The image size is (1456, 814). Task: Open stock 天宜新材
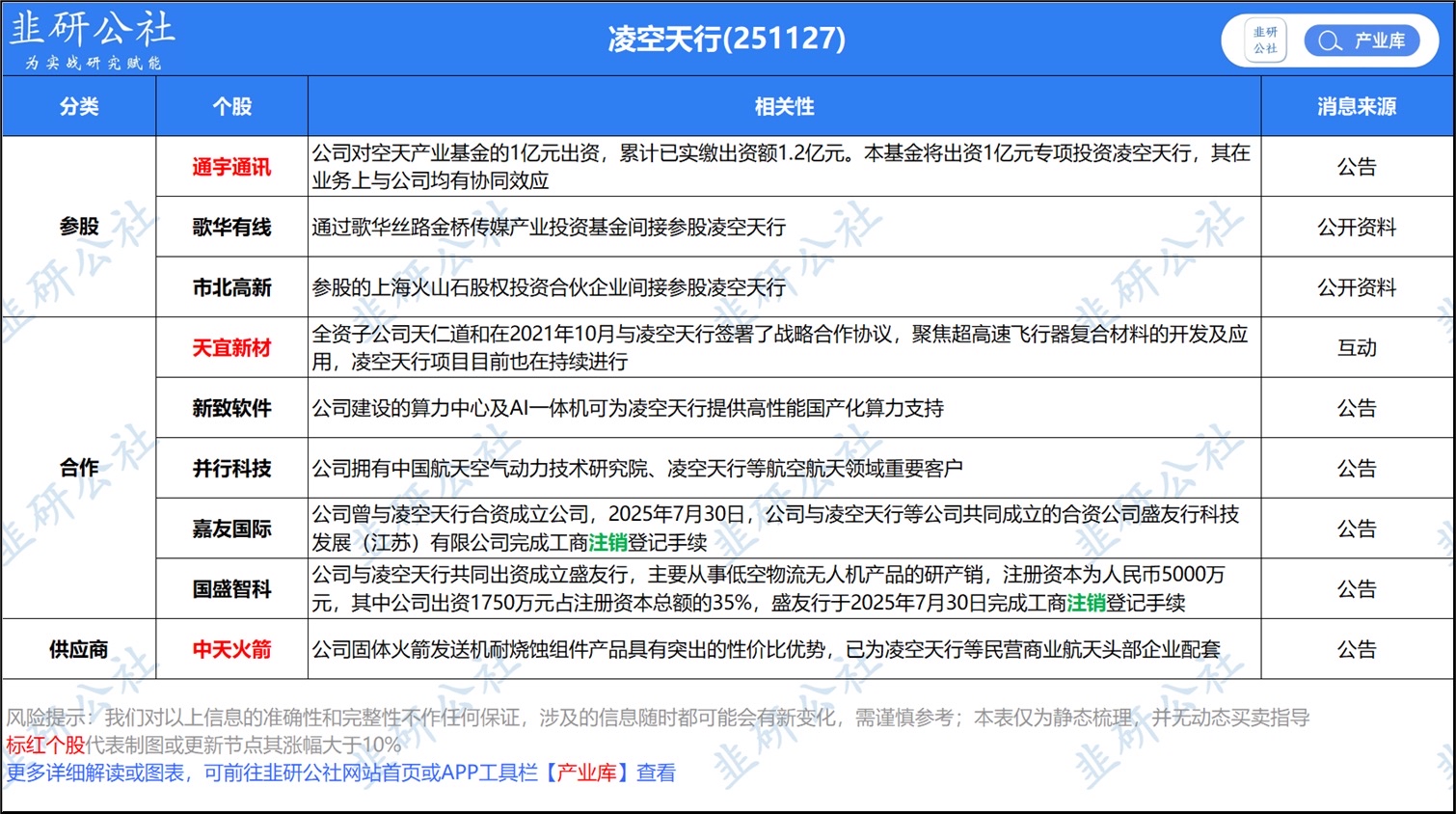click(x=231, y=347)
